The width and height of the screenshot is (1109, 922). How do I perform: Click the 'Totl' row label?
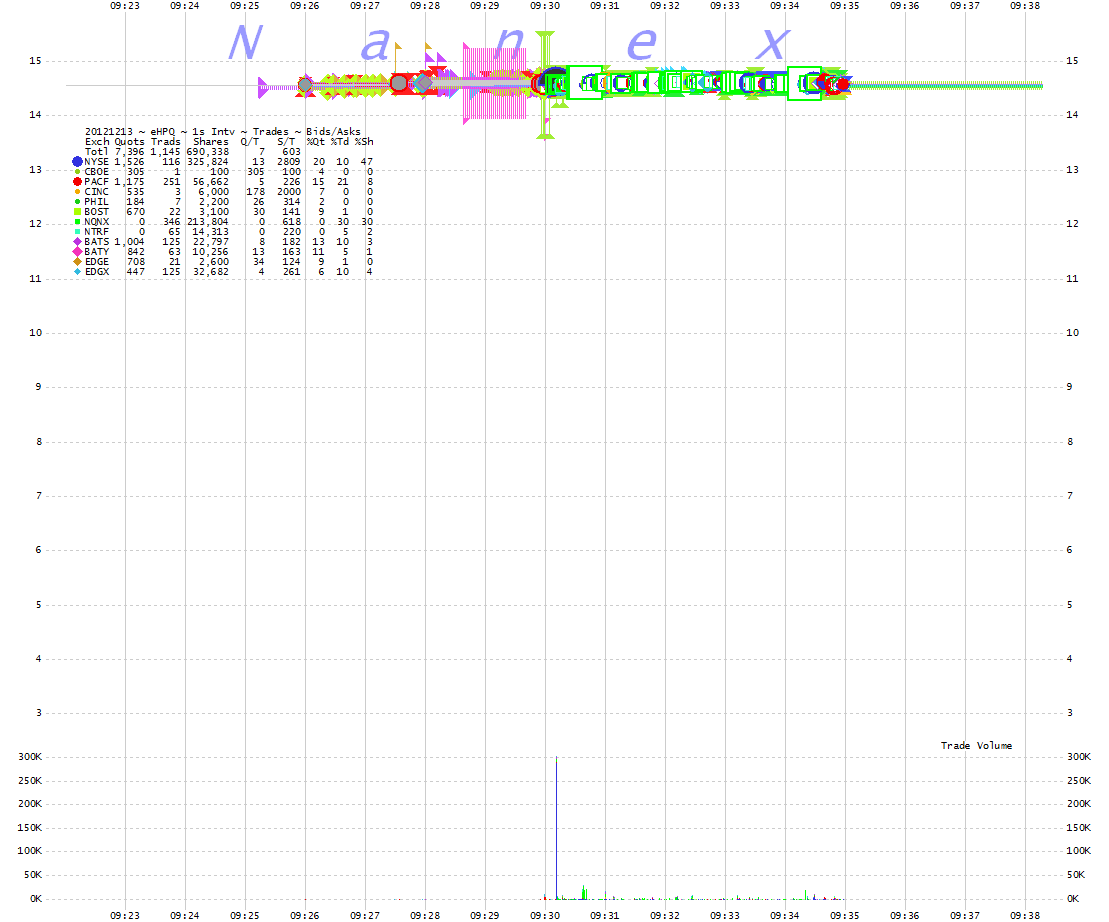click(x=97, y=152)
